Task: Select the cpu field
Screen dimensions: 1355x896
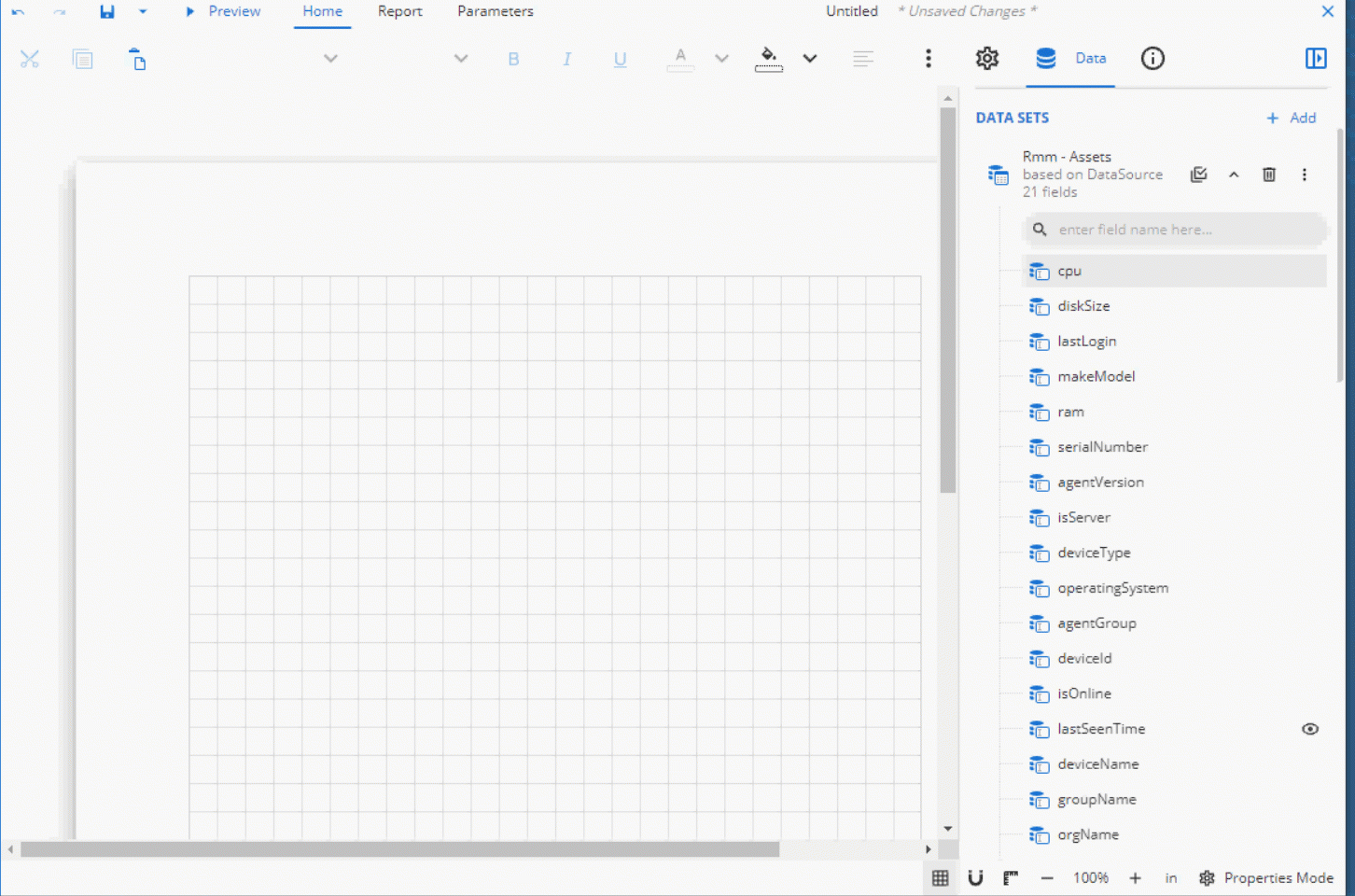Action: click(x=1174, y=271)
